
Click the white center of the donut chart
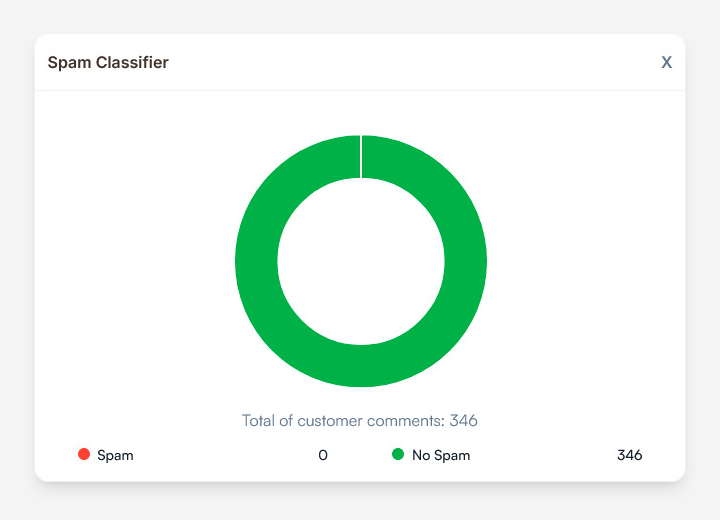pyautogui.click(x=361, y=261)
